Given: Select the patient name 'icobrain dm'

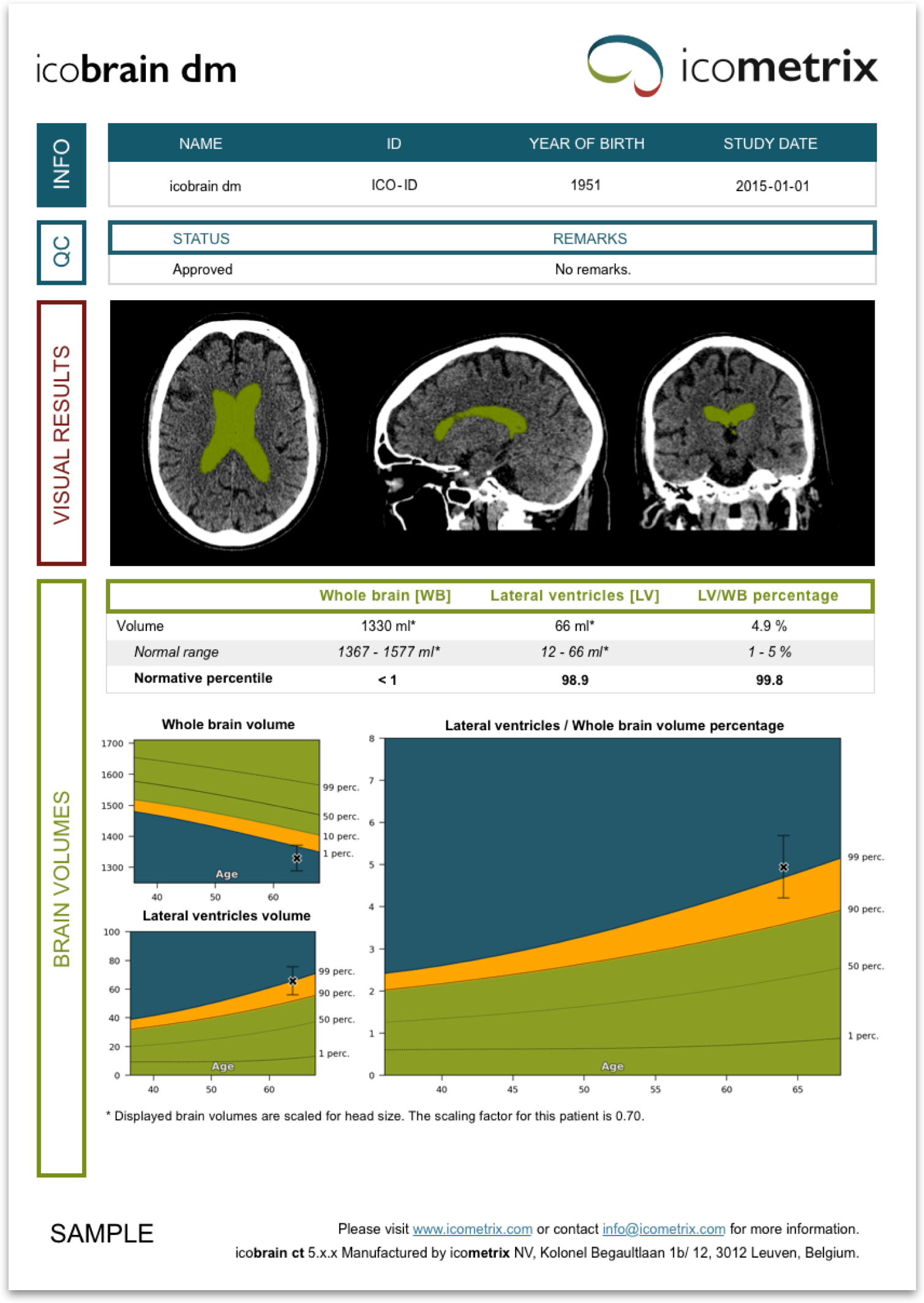Looking at the screenshot, I should 205,186.
